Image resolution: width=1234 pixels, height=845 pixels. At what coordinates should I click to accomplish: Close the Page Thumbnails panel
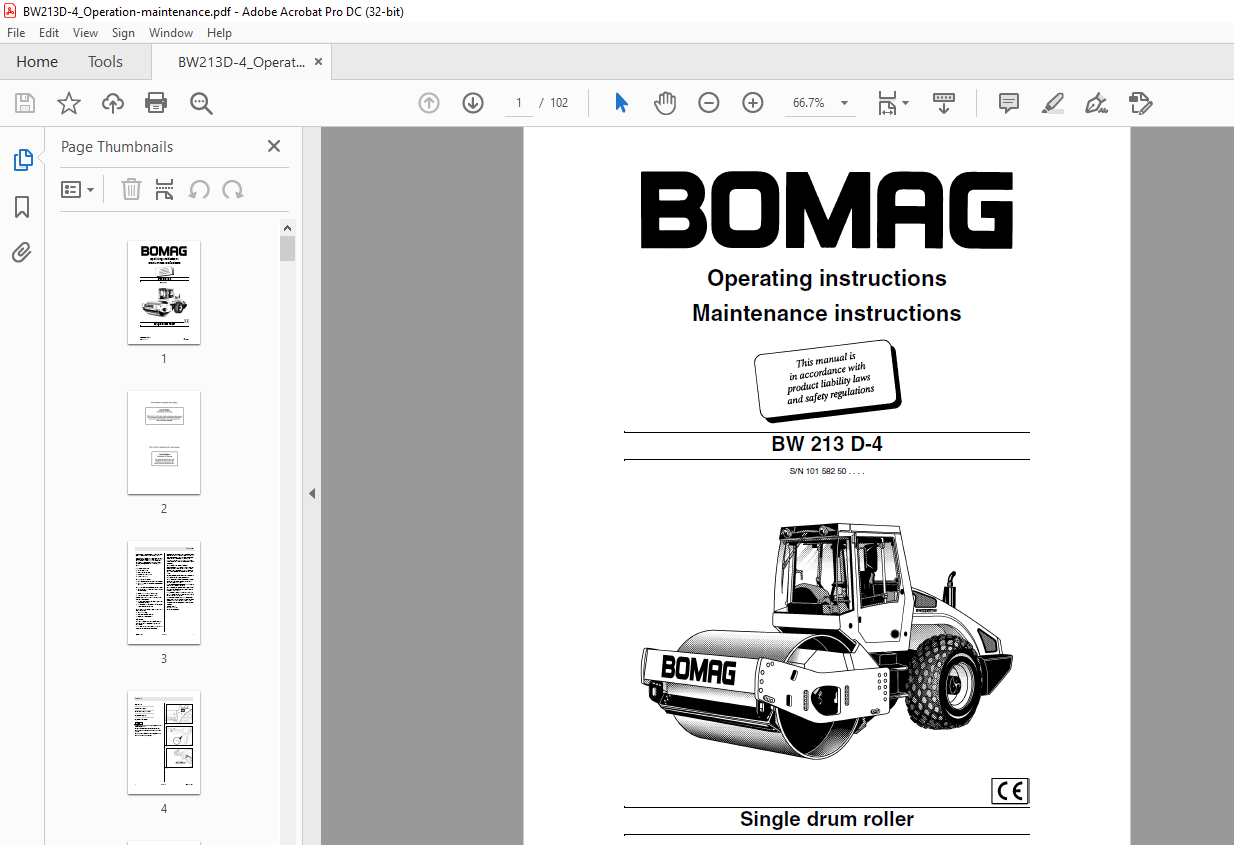pos(274,146)
